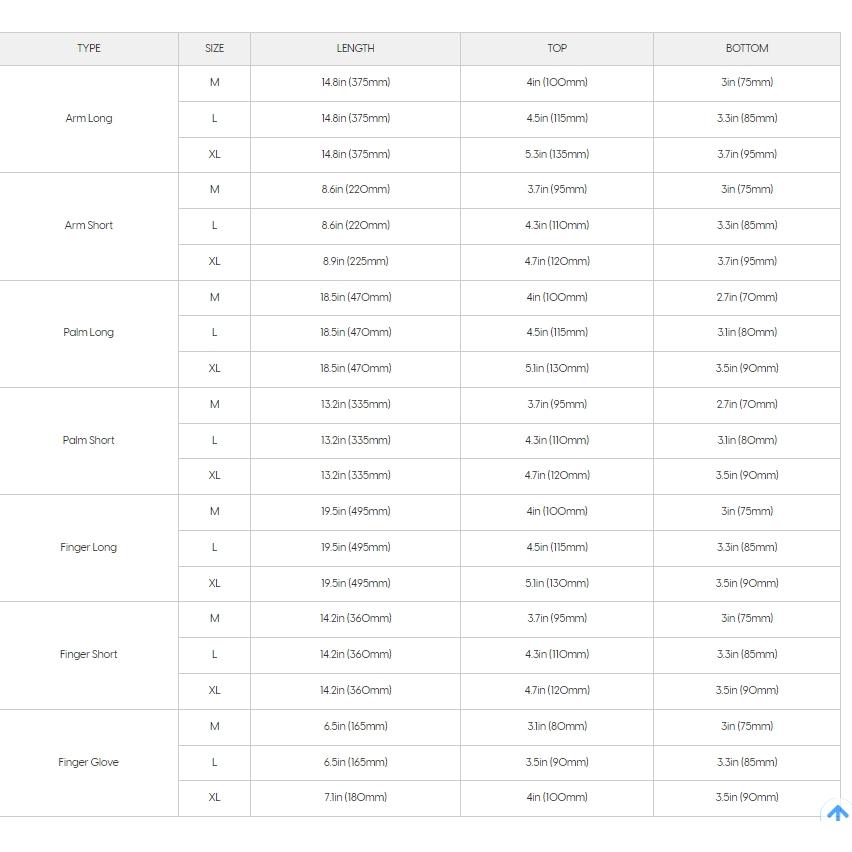Click the Finger Long type cell
Screen dimensions: 852x852
coord(89,547)
